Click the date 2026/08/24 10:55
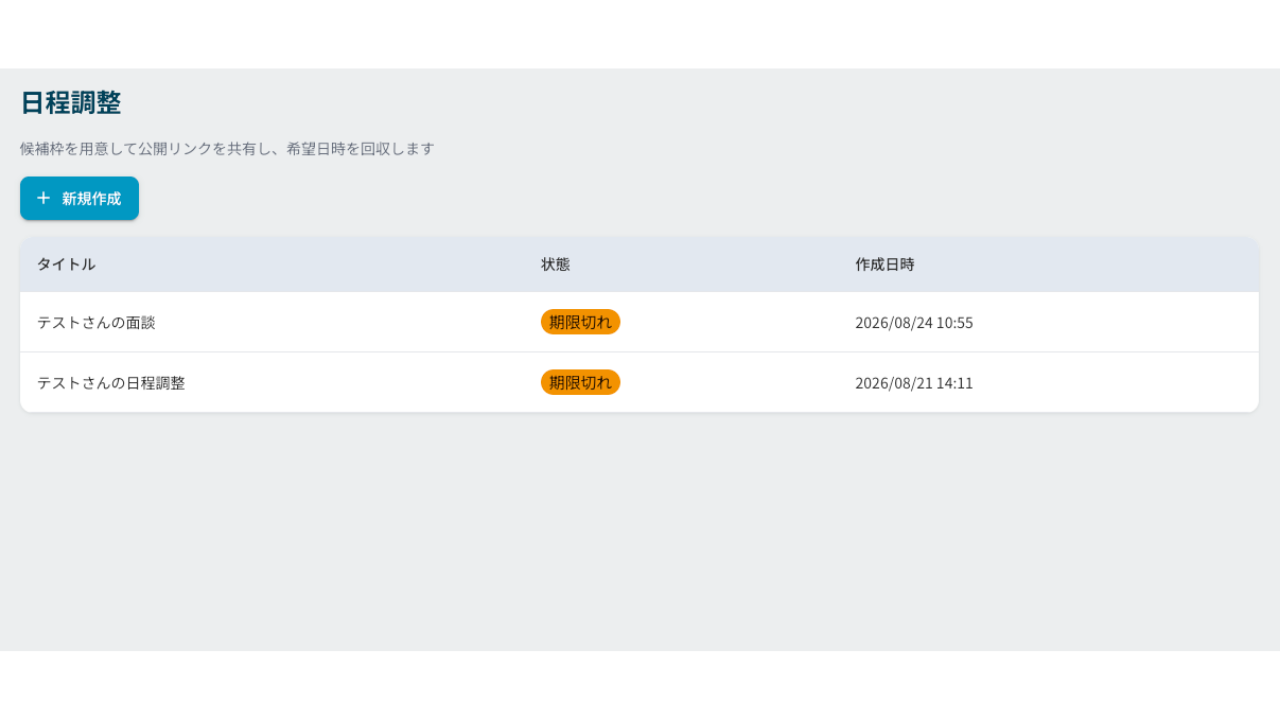The image size is (1280, 720). 914,323
